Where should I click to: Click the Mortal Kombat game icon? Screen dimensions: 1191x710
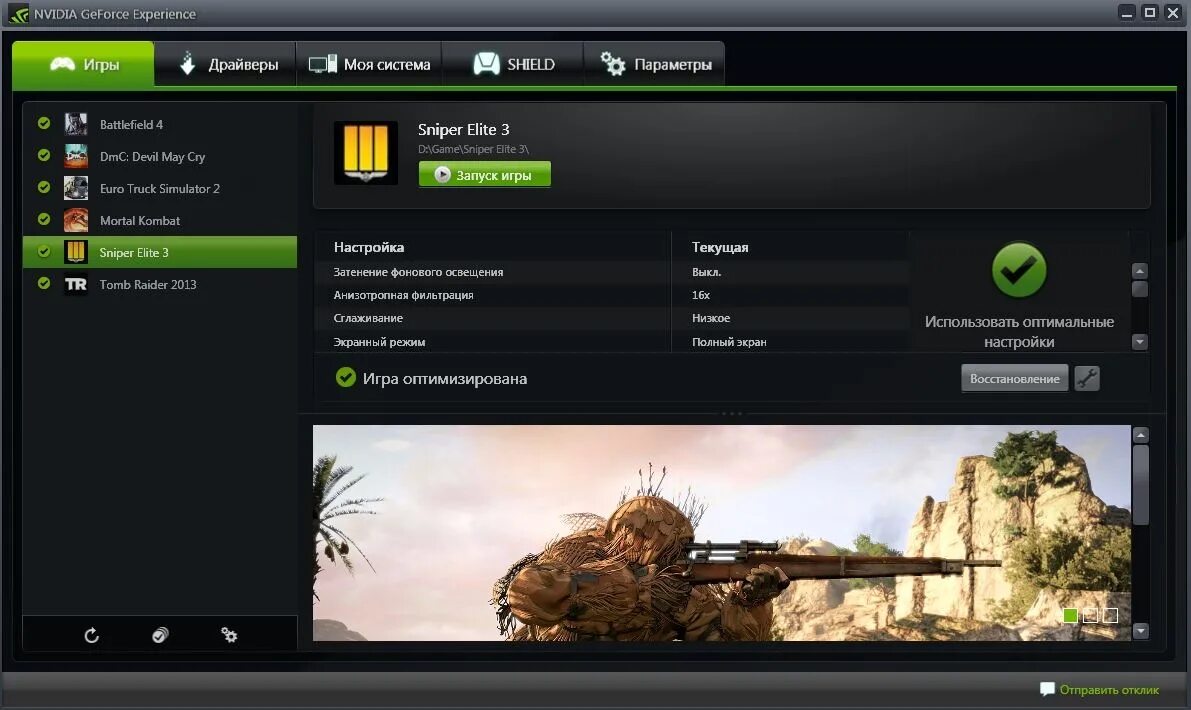click(76, 219)
